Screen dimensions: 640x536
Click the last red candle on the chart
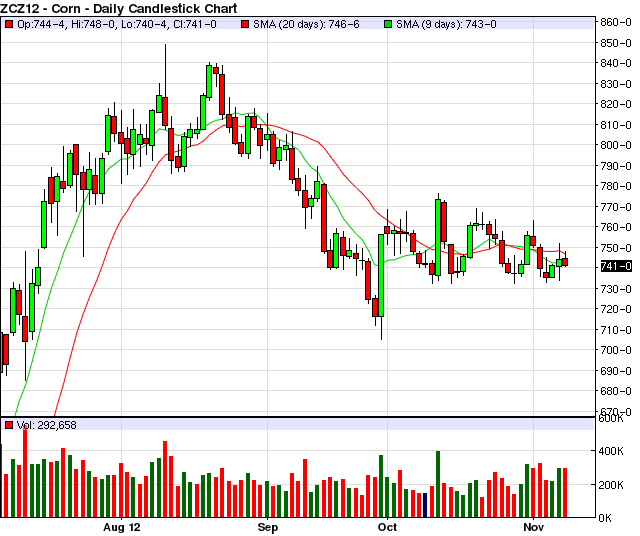pos(565,262)
